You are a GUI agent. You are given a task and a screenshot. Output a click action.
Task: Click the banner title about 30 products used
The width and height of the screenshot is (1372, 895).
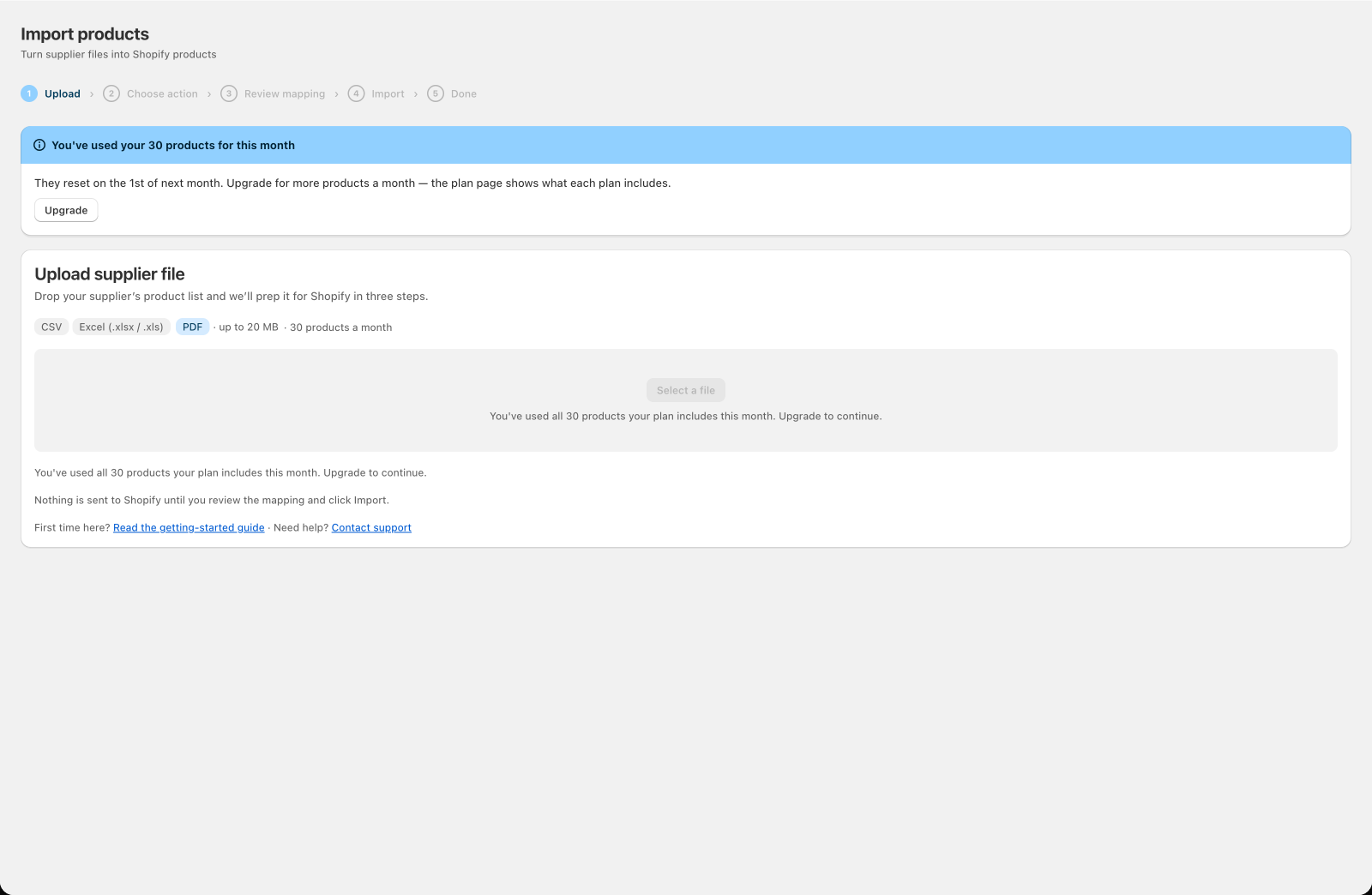click(x=173, y=145)
